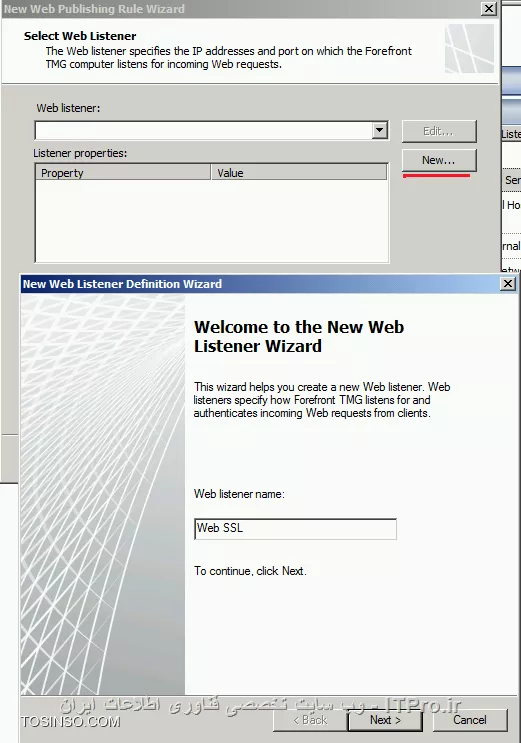Sort by the Value column header
Screen dimensions: 521x743
pyautogui.click(x=299, y=173)
